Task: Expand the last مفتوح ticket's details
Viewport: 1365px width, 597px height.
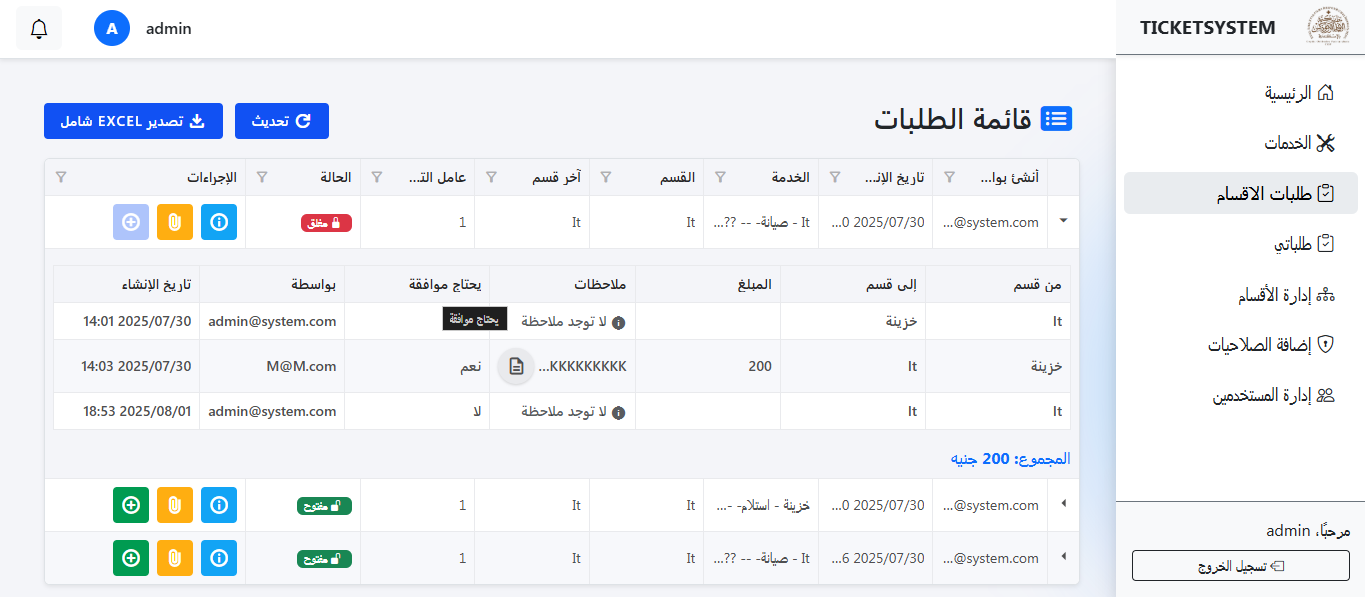Action: tap(1062, 558)
